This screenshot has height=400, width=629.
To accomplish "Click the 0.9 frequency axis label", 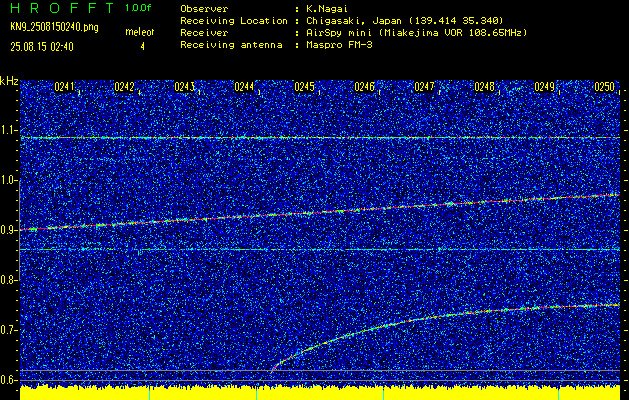I will click(9, 230).
